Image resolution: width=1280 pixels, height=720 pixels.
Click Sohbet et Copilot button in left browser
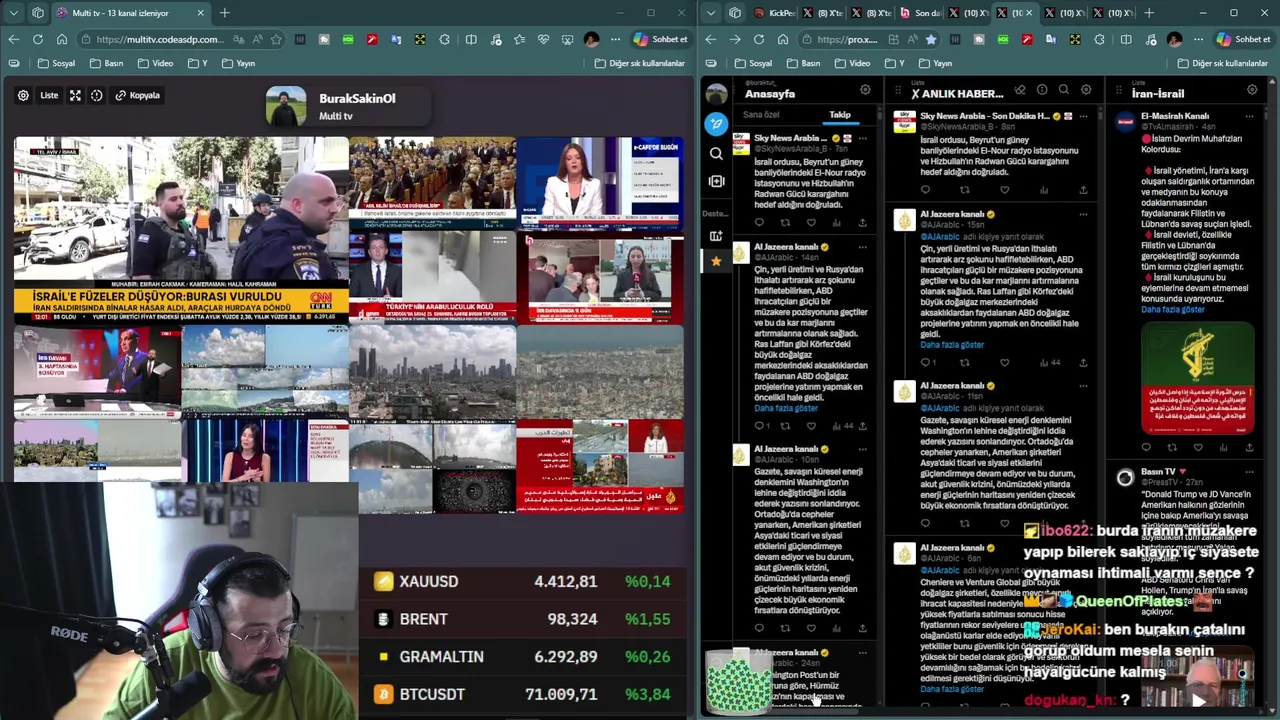[661, 39]
